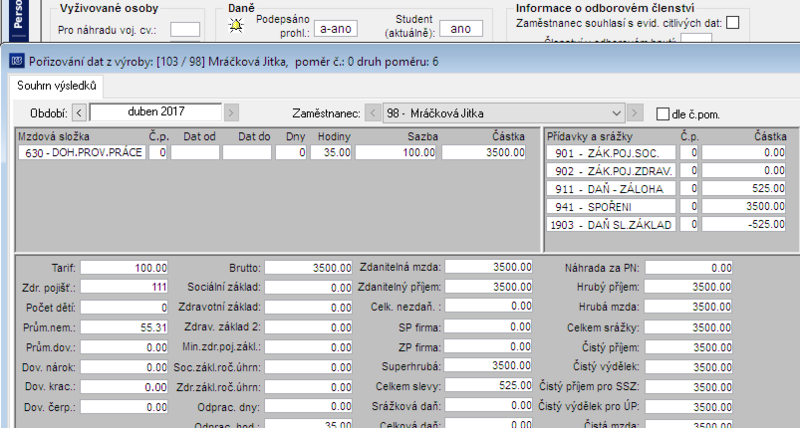Click the Zdr. pojišť. field 111
800x428 pixels.
pyautogui.click(x=124, y=287)
